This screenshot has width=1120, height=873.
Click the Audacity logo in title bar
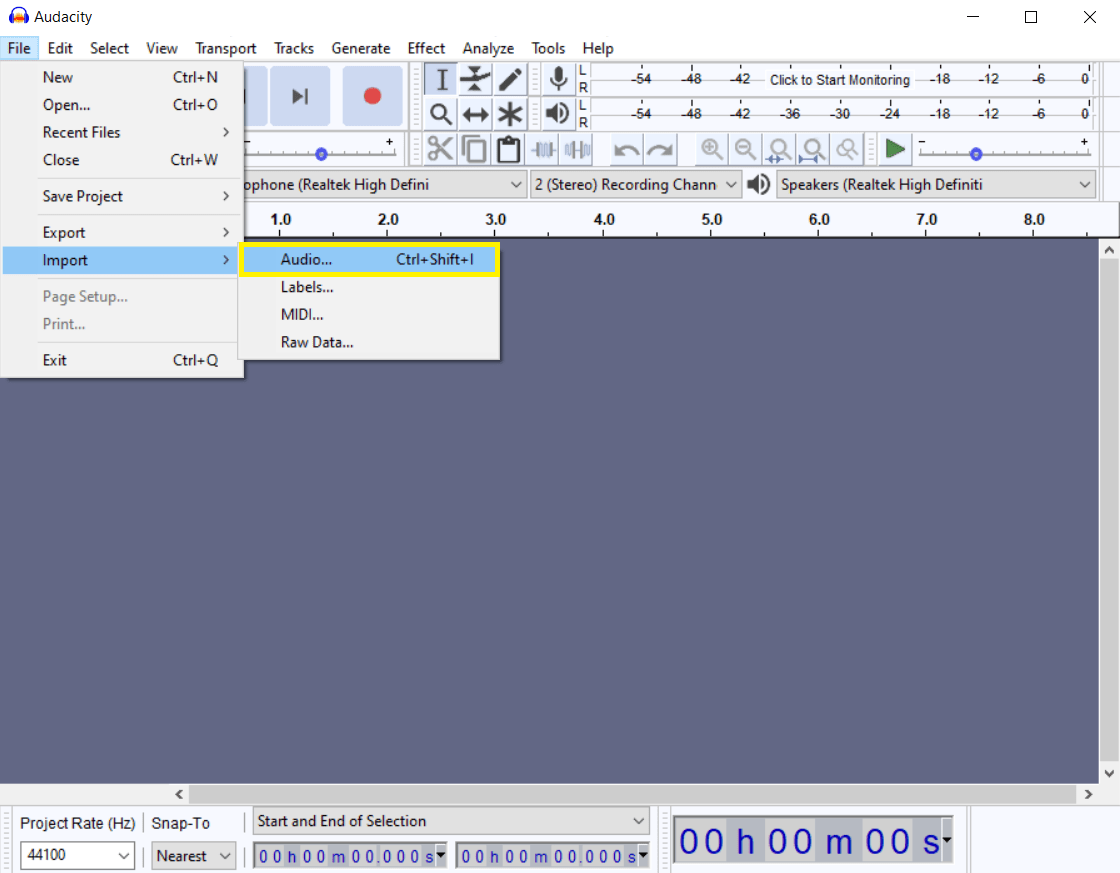[x=19, y=16]
